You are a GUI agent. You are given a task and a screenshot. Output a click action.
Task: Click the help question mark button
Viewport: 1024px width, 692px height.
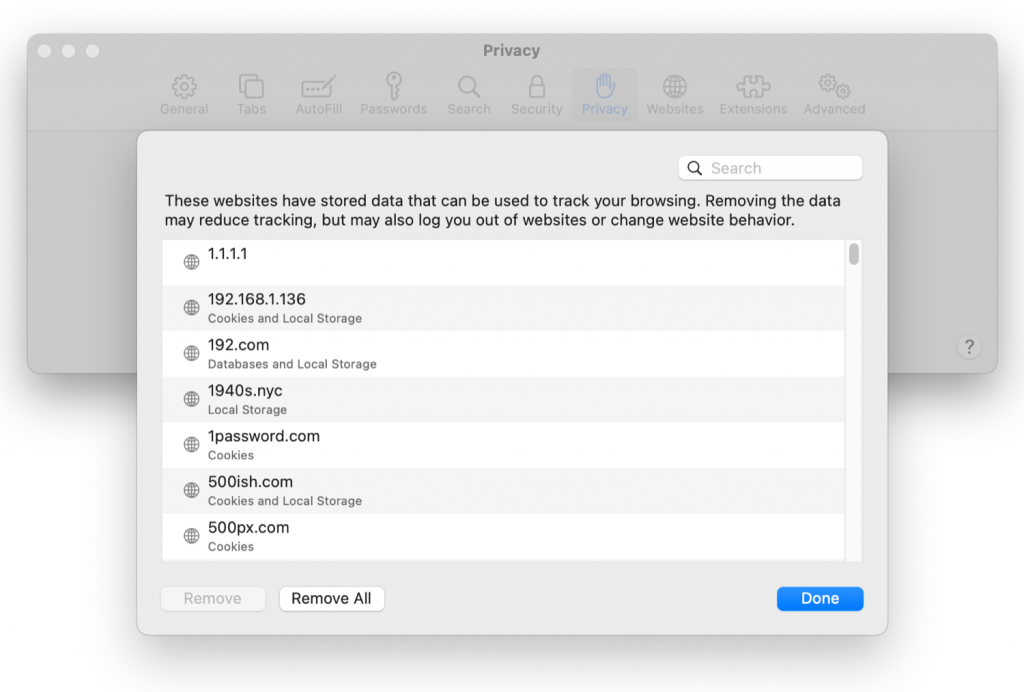click(x=968, y=347)
